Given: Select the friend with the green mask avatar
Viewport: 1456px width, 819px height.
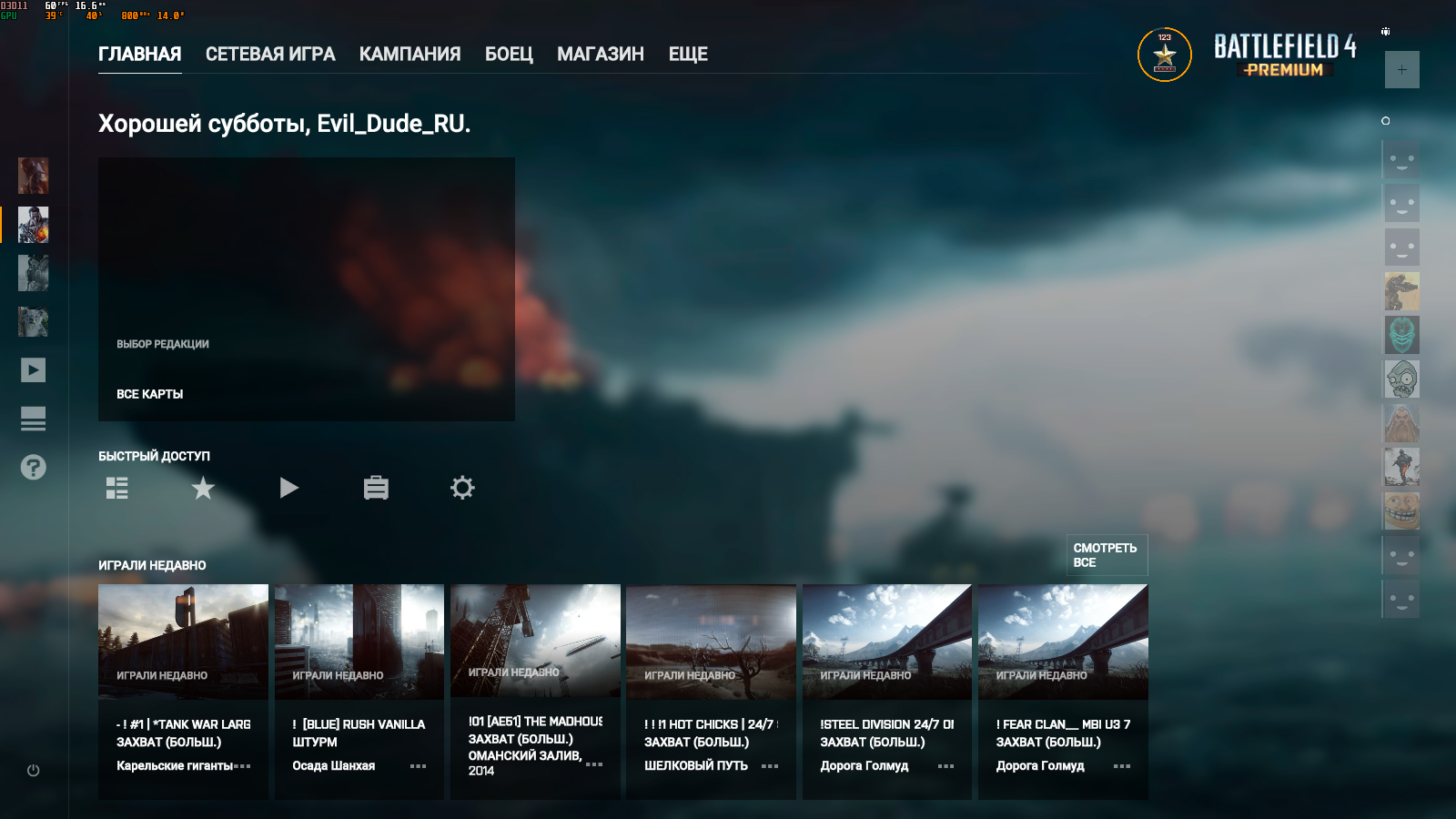Looking at the screenshot, I should click(1402, 335).
